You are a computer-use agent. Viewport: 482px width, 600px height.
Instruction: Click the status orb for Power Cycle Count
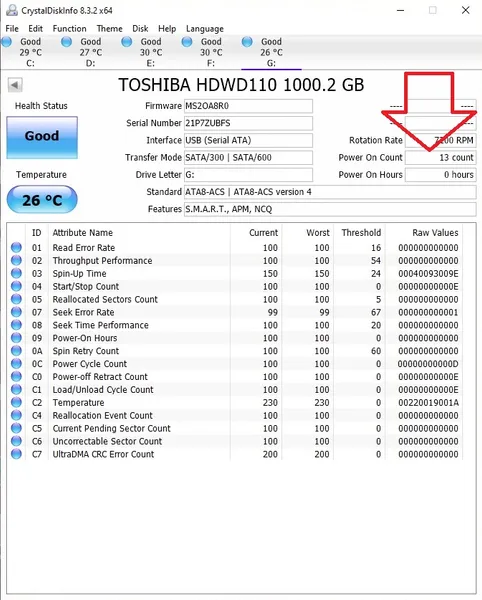(16, 364)
